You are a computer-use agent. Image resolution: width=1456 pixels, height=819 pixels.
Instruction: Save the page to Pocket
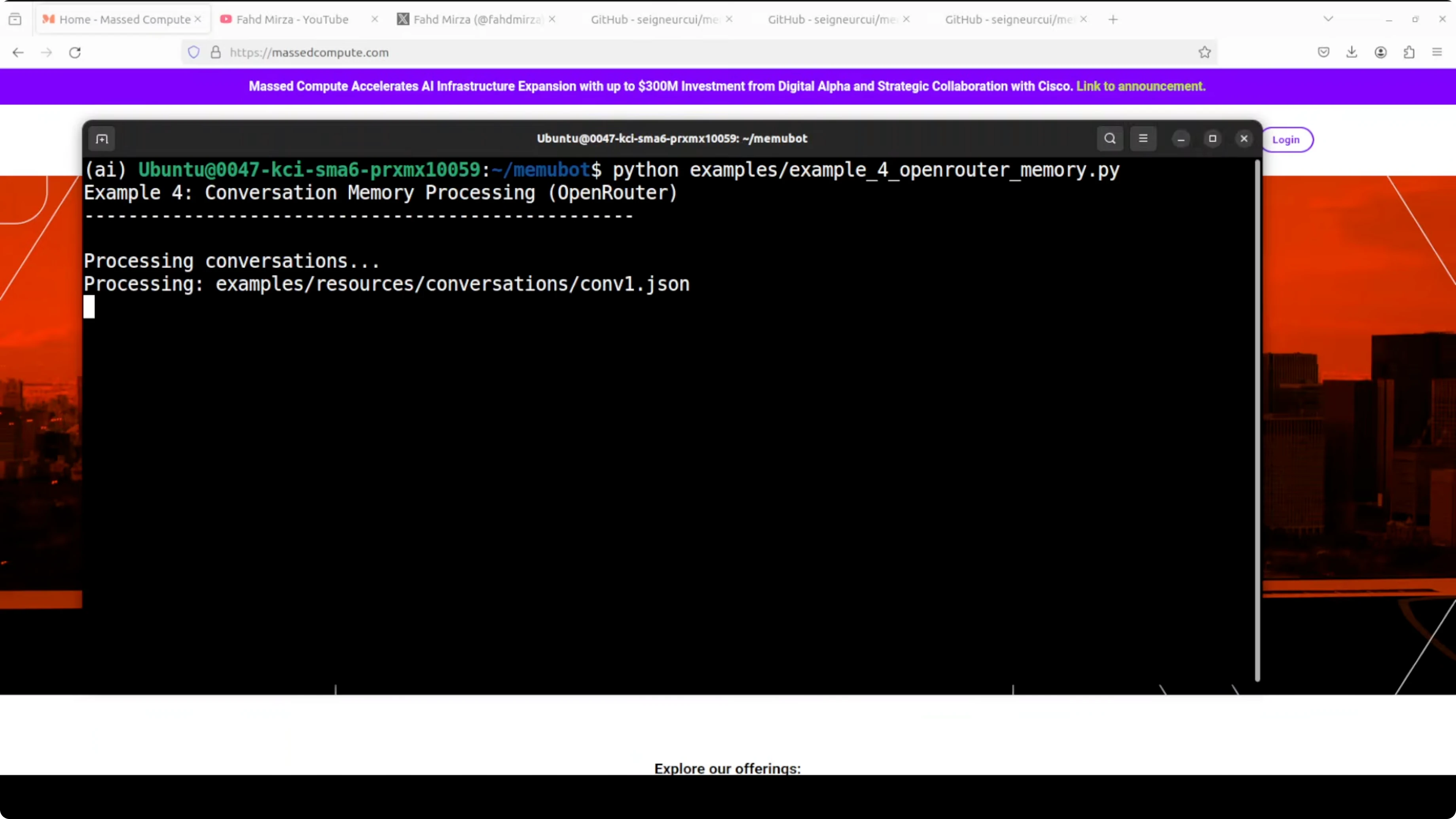pos(1323,52)
